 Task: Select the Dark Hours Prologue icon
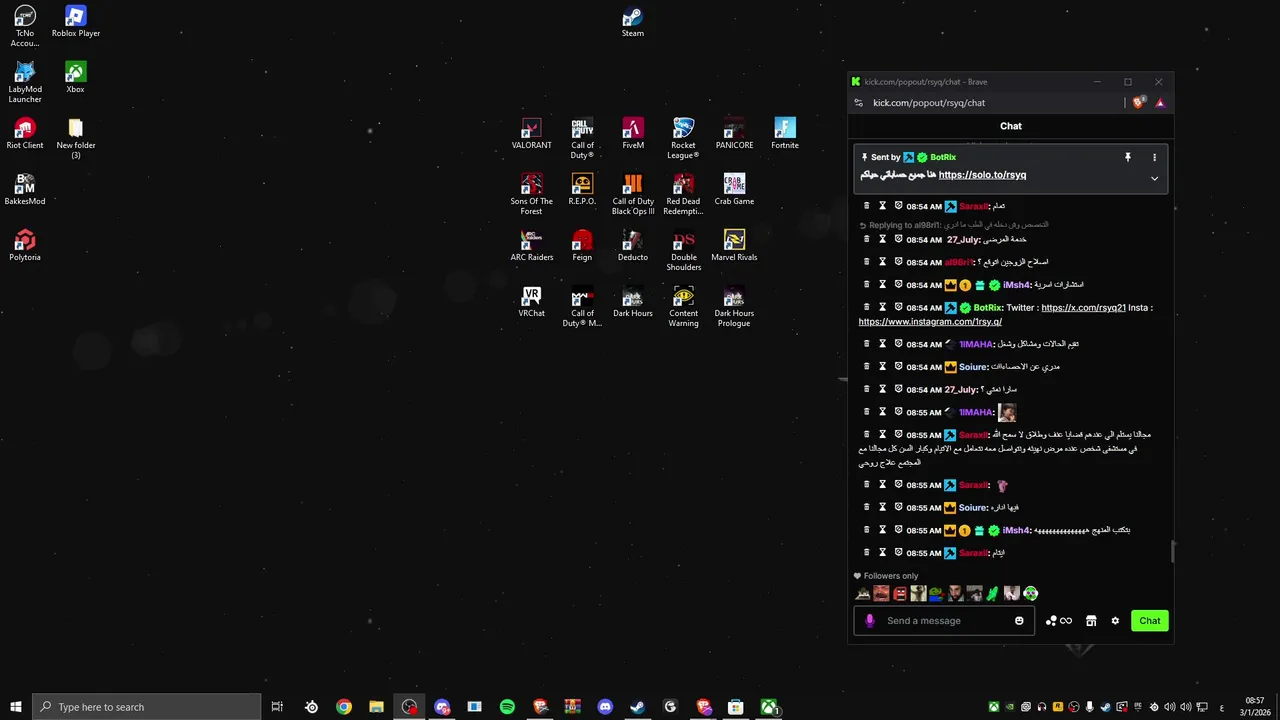[x=734, y=307]
